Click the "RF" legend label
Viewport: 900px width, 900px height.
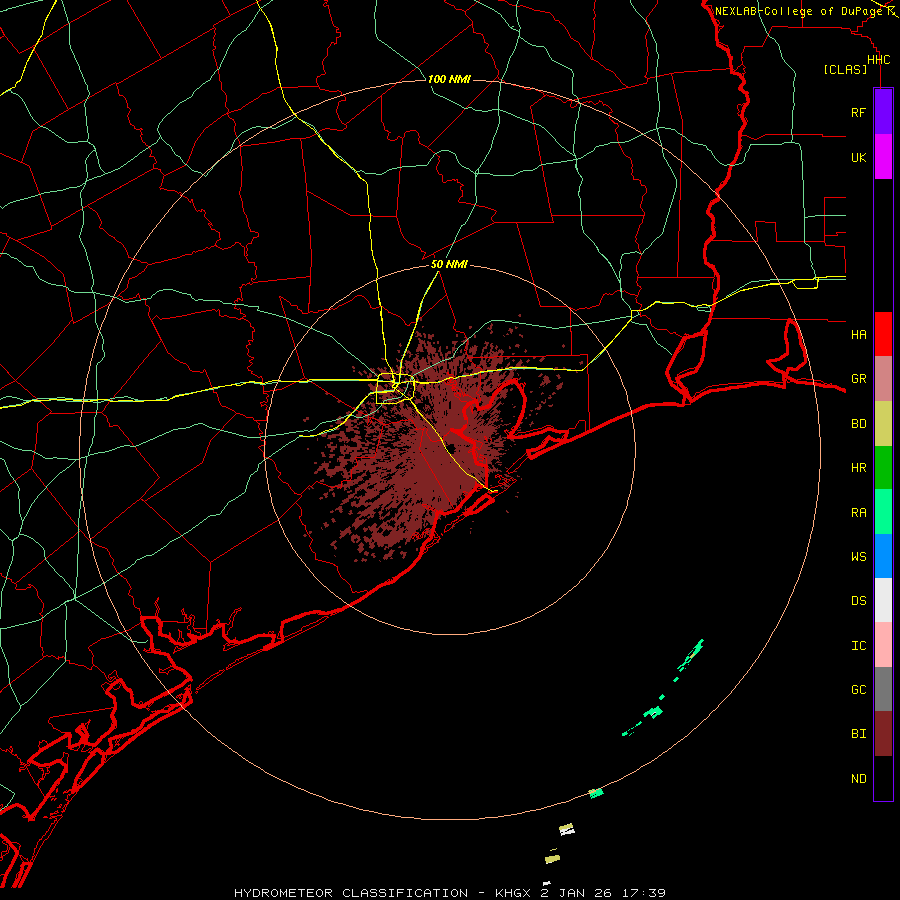click(859, 112)
